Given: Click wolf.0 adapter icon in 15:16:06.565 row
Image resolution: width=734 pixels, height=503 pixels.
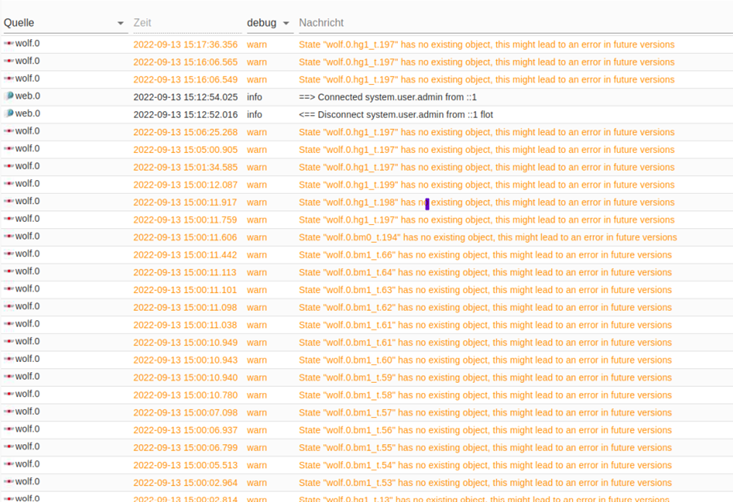Looking at the screenshot, I should point(8,61).
